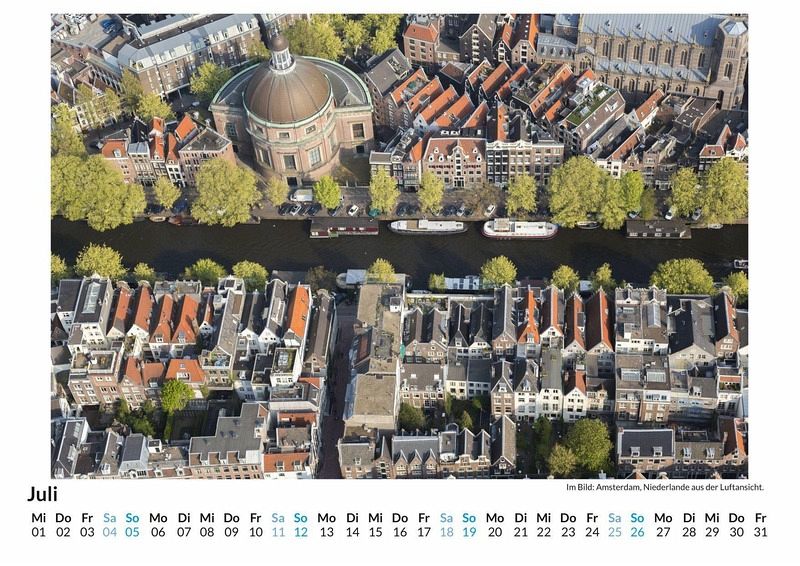Click date 23 in the calendar row
The width and height of the screenshot is (800, 566).
point(568,532)
